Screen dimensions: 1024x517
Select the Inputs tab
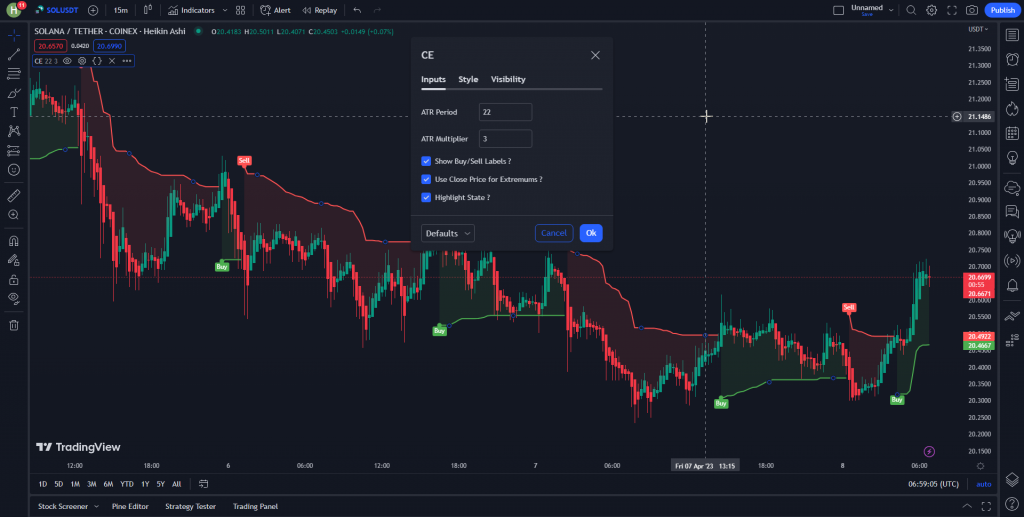click(x=433, y=79)
